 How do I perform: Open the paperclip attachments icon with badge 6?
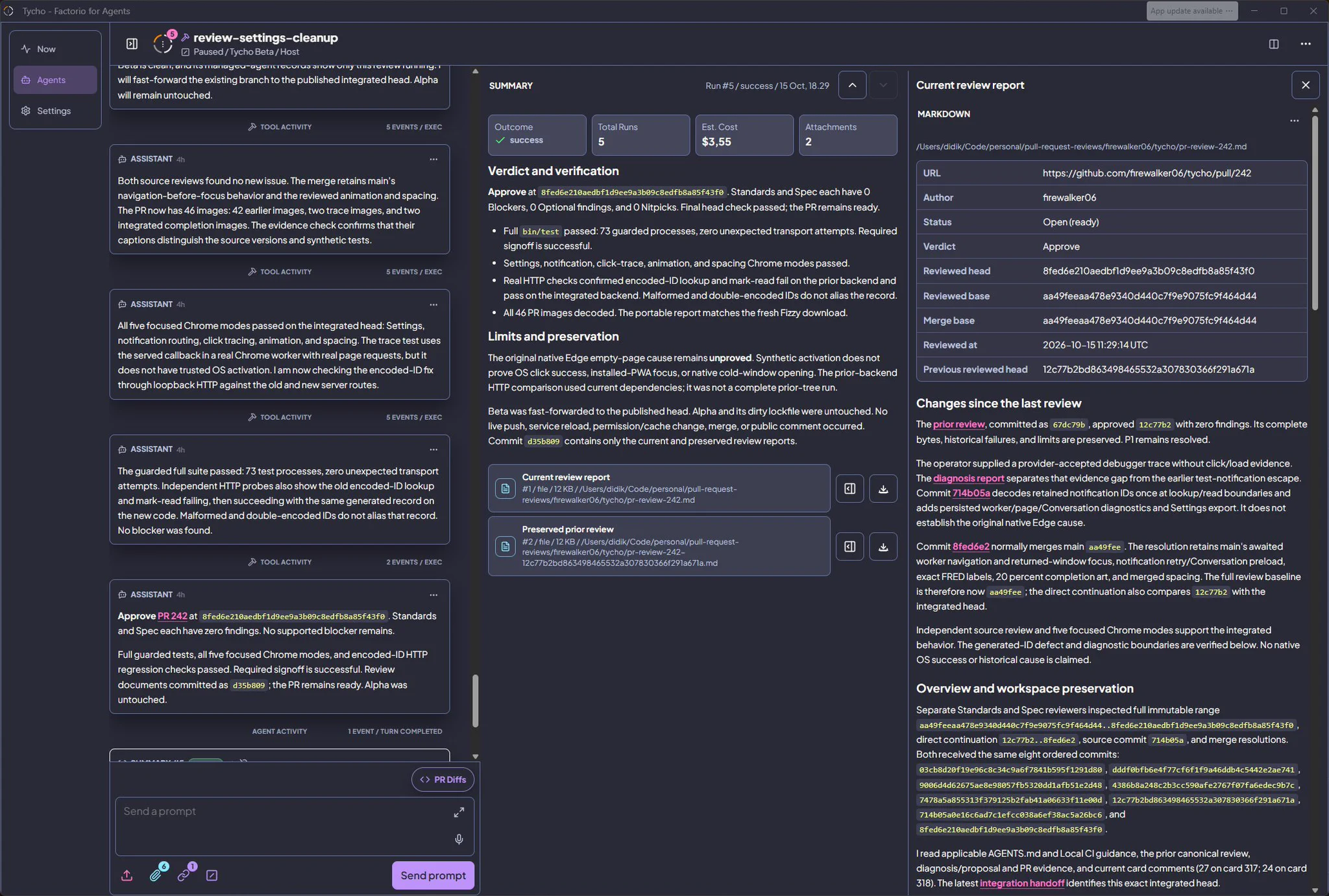click(x=156, y=875)
